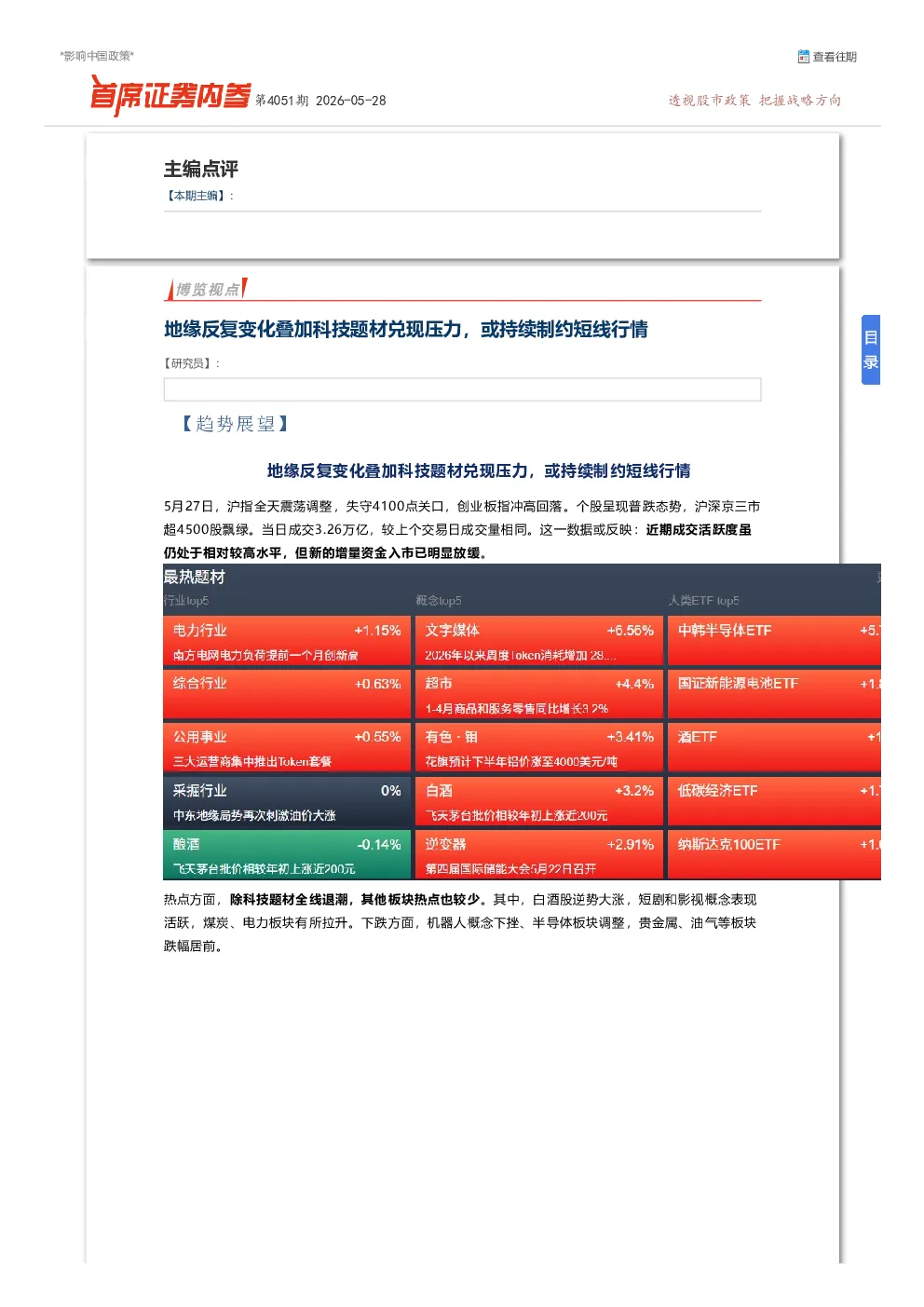Screen dimensions: 924x1307
Task: Open the 中韩半导体ETF tile
Action: point(774,641)
